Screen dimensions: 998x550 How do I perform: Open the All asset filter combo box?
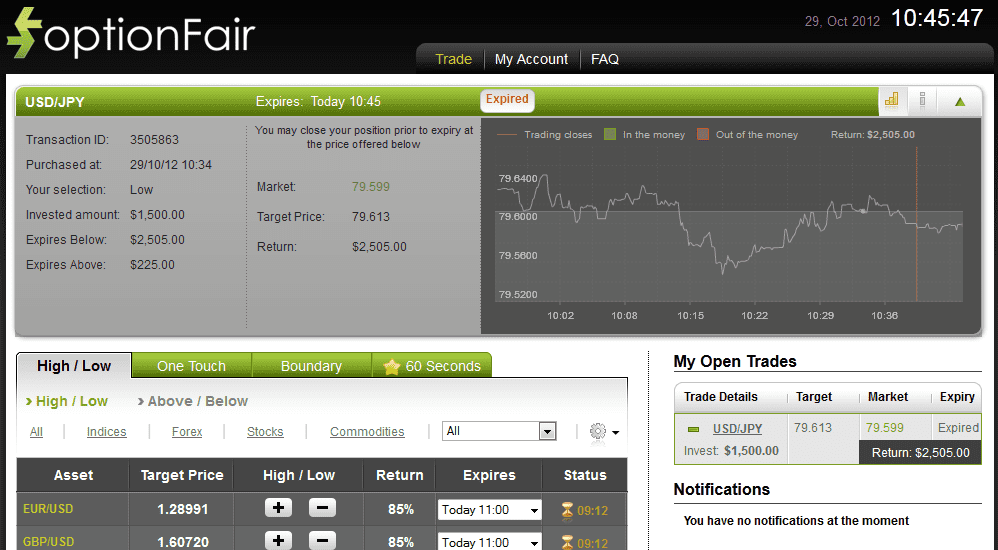pos(500,431)
